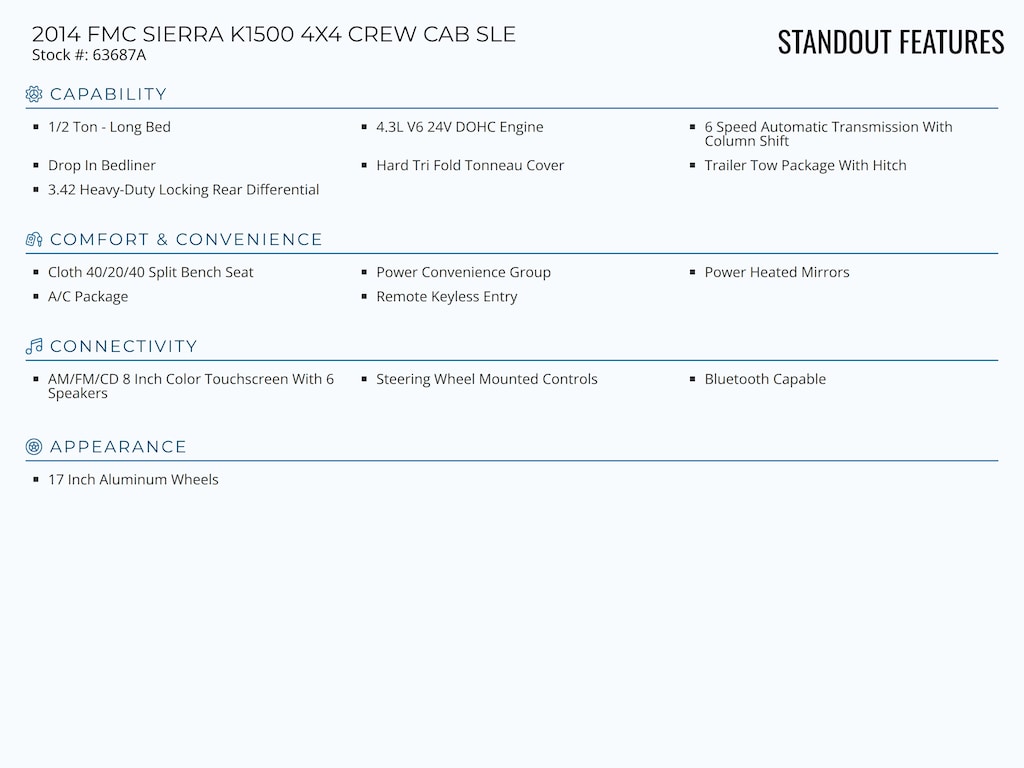Screen dimensions: 1024x768
Task: Click the Hard Tri Fold Tonneau Cover feature
Action: coord(469,166)
